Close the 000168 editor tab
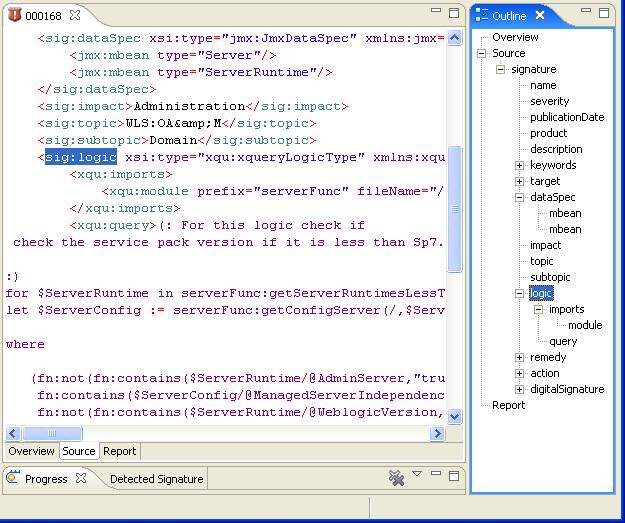The width and height of the screenshot is (625, 523). tap(75, 15)
